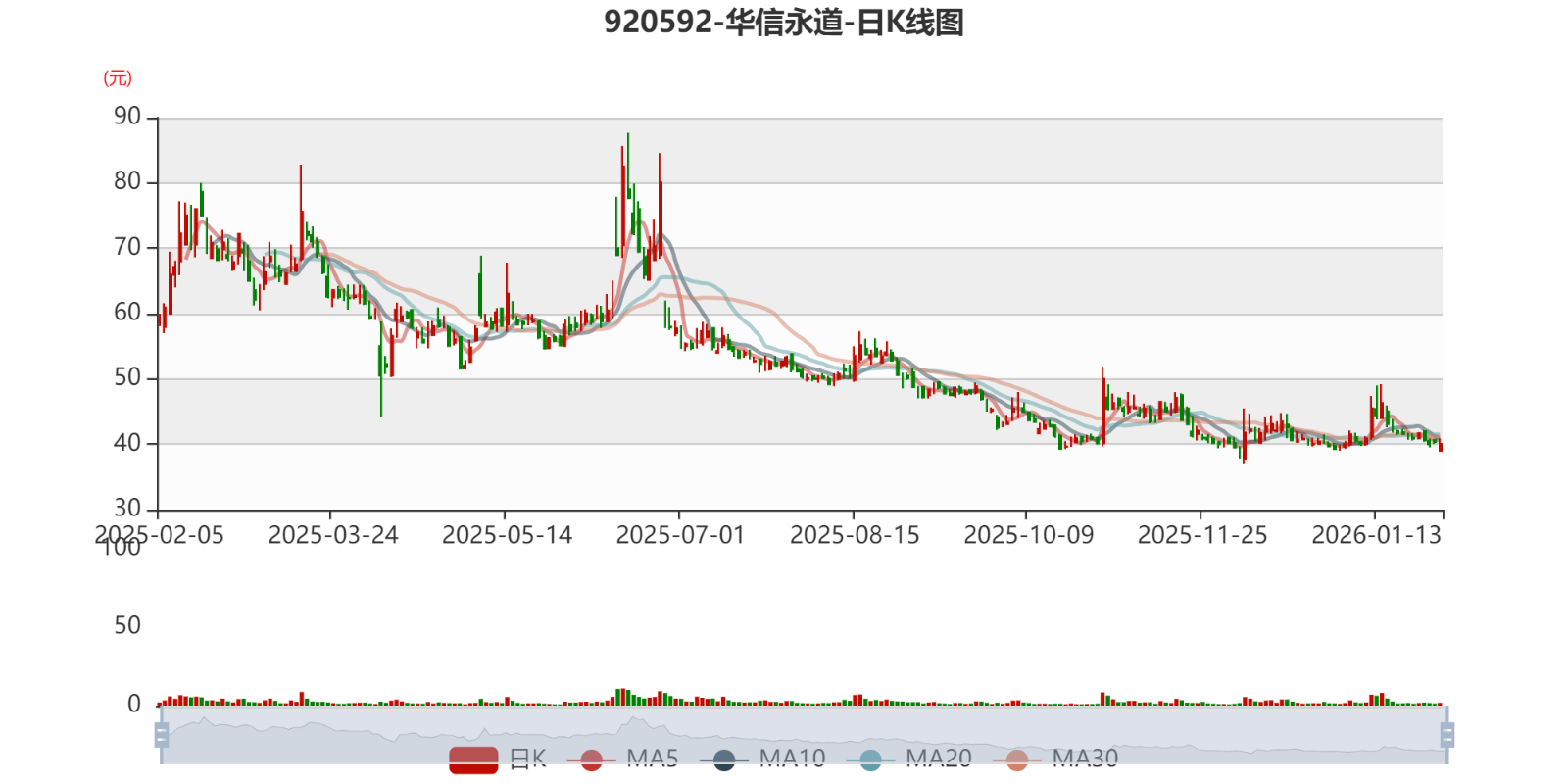
Task: Click the left handle of the zoom slider
Action: click(162, 735)
